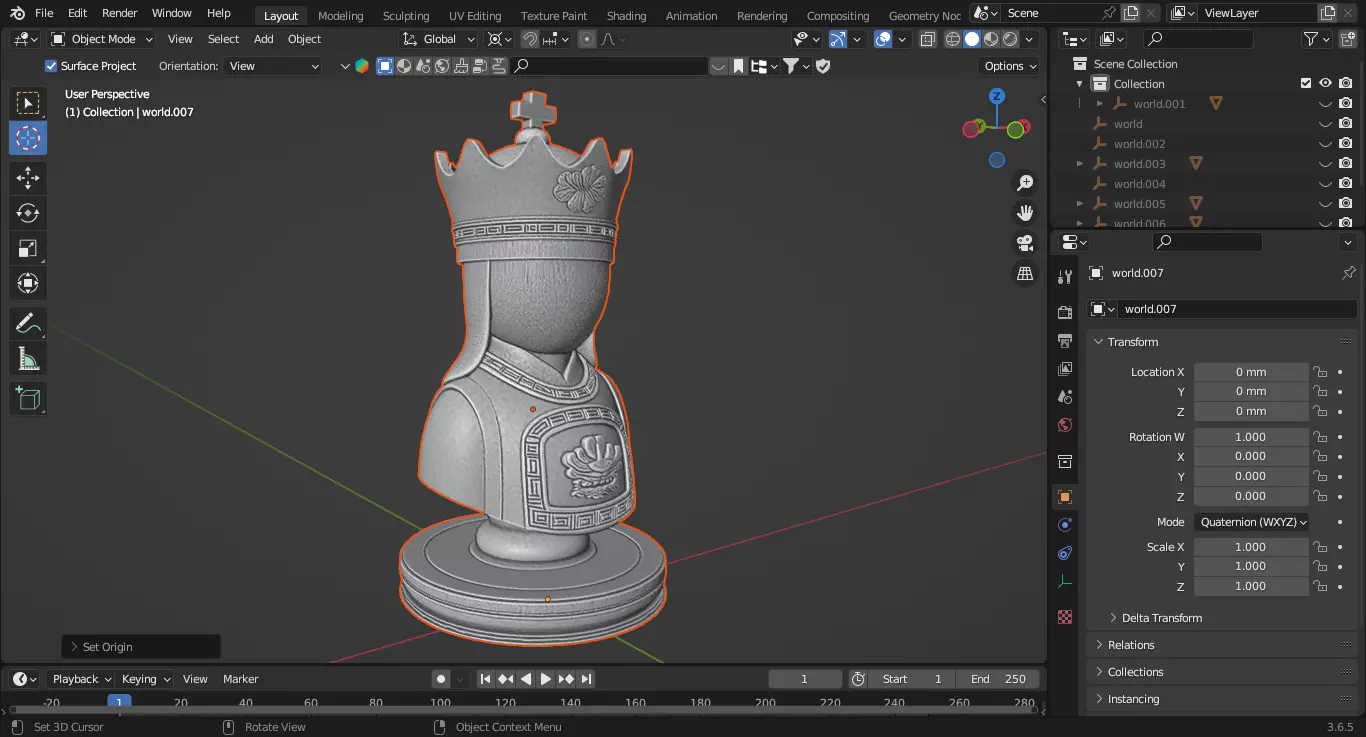1366x737 pixels.
Task: Select the Measure tool
Action: click(x=28, y=358)
